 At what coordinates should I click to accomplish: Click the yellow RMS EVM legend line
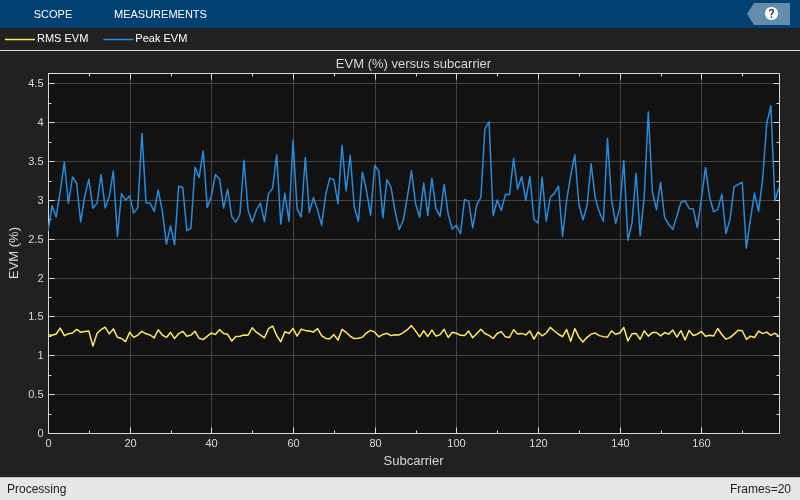pos(20,39)
